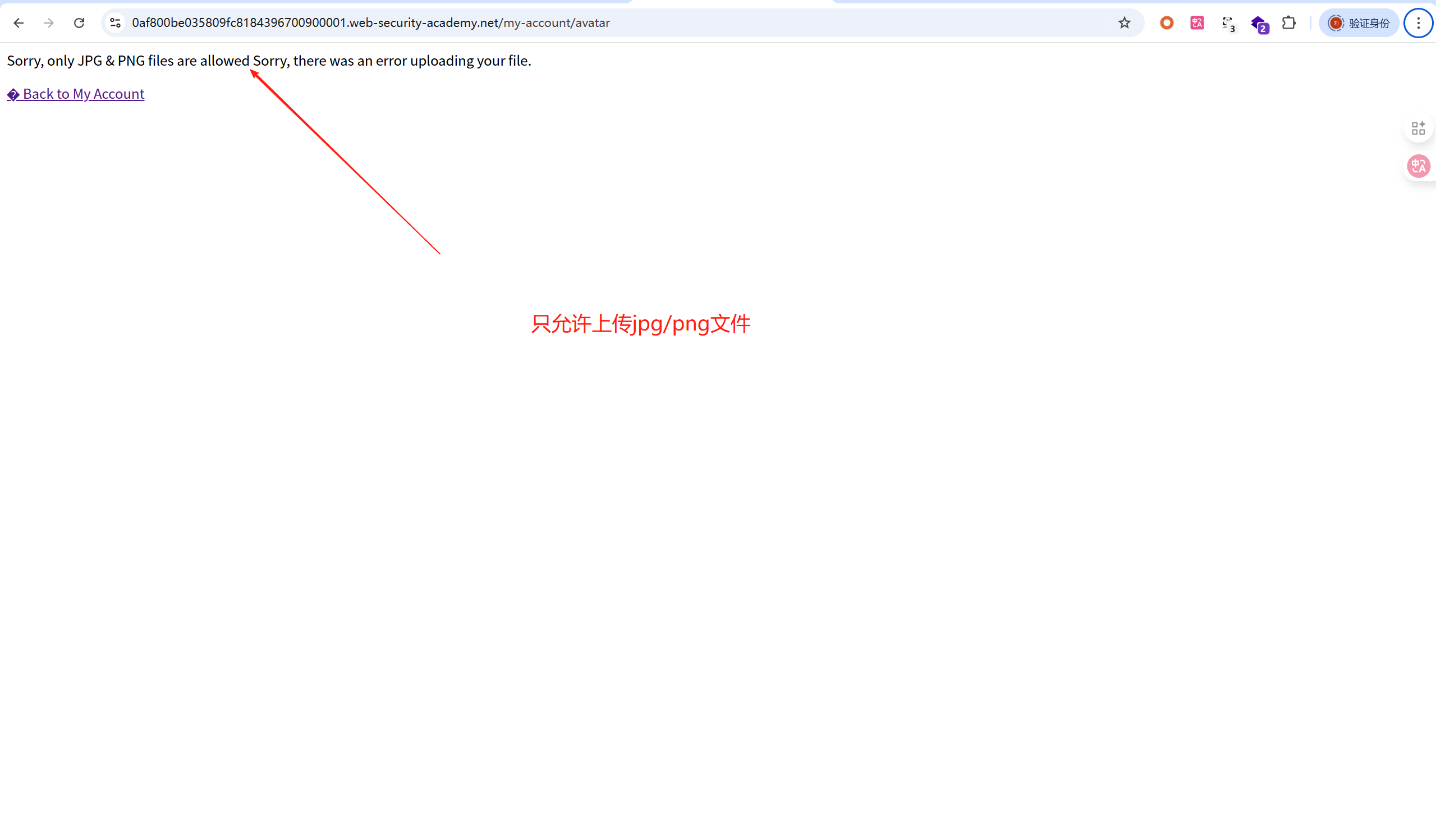Click the floating pink translate bubble

click(x=1418, y=167)
